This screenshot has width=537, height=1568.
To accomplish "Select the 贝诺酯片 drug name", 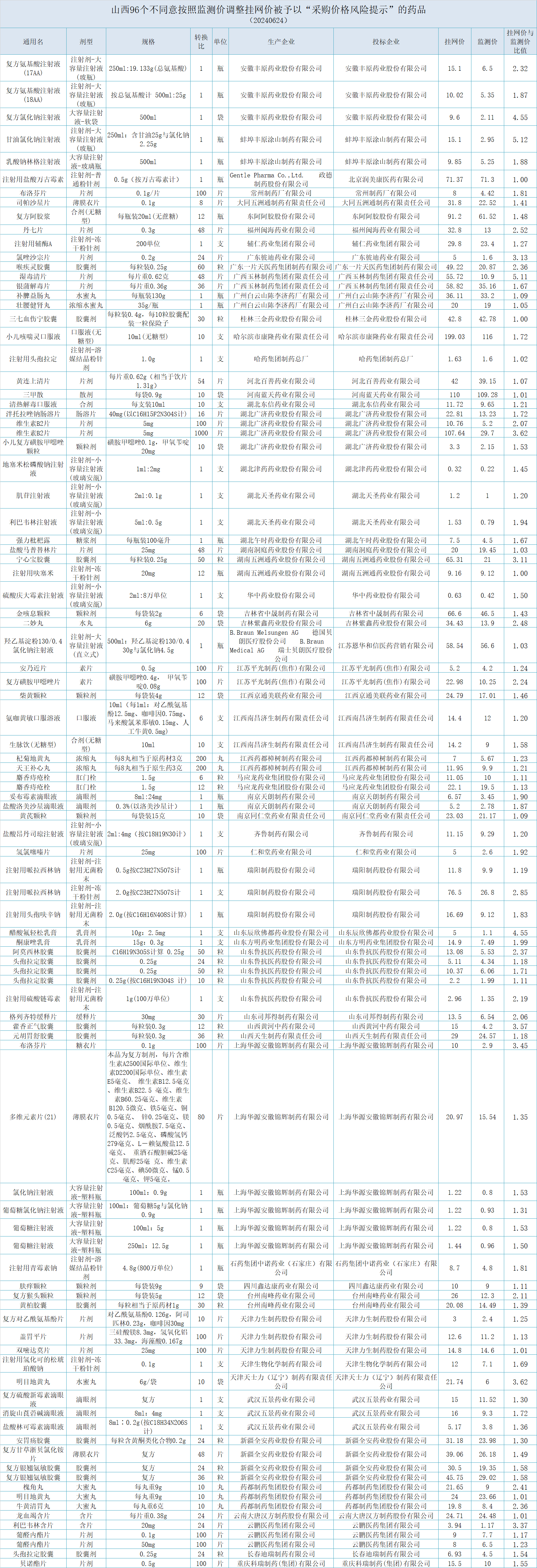I will pyautogui.click(x=33, y=1563).
